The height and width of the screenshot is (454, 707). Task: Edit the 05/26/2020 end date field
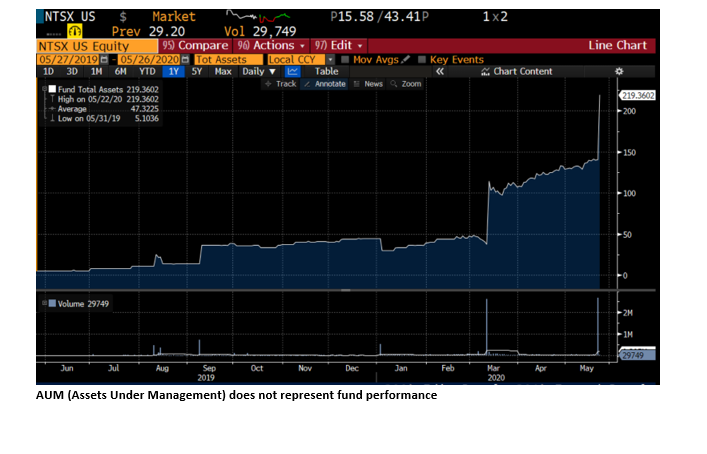point(149,60)
